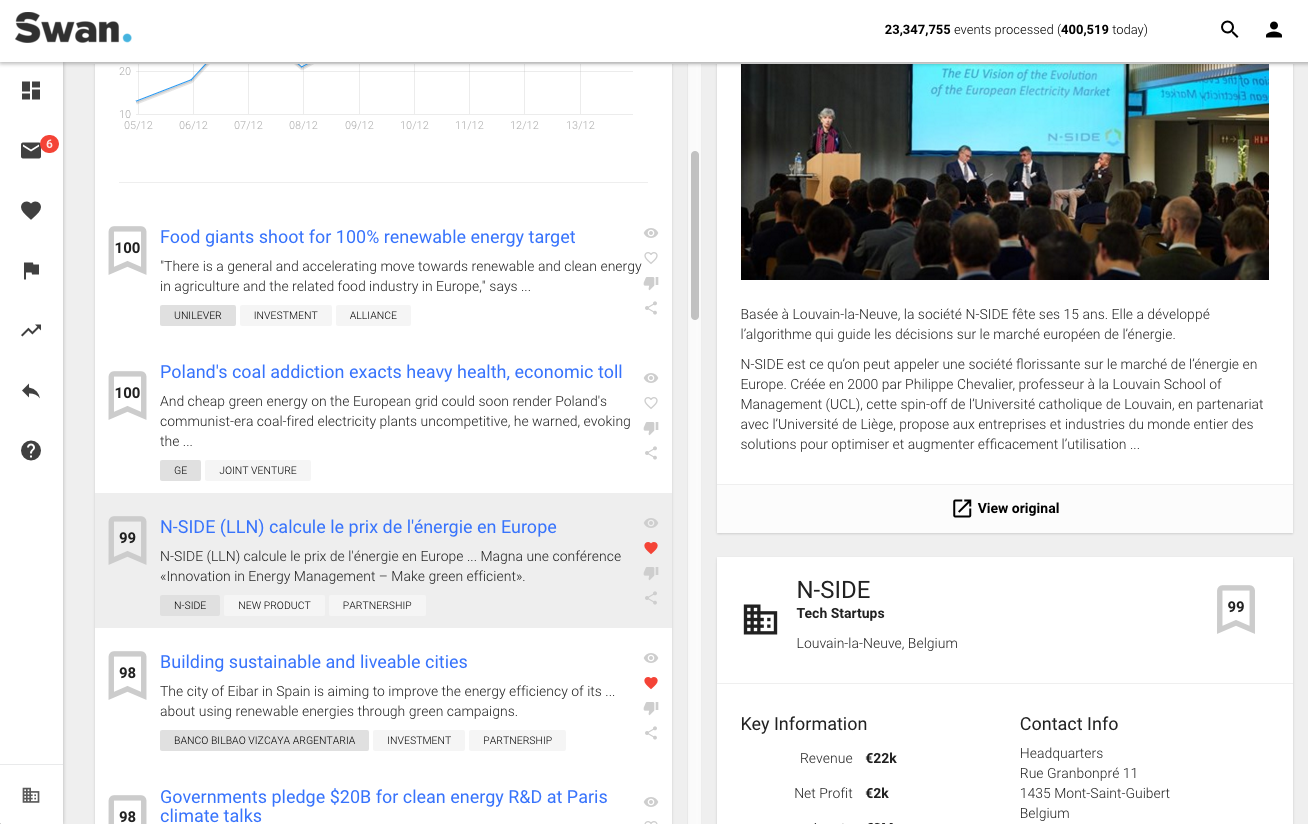
Task: Select the UNILEVER tag
Action: coord(198,315)
